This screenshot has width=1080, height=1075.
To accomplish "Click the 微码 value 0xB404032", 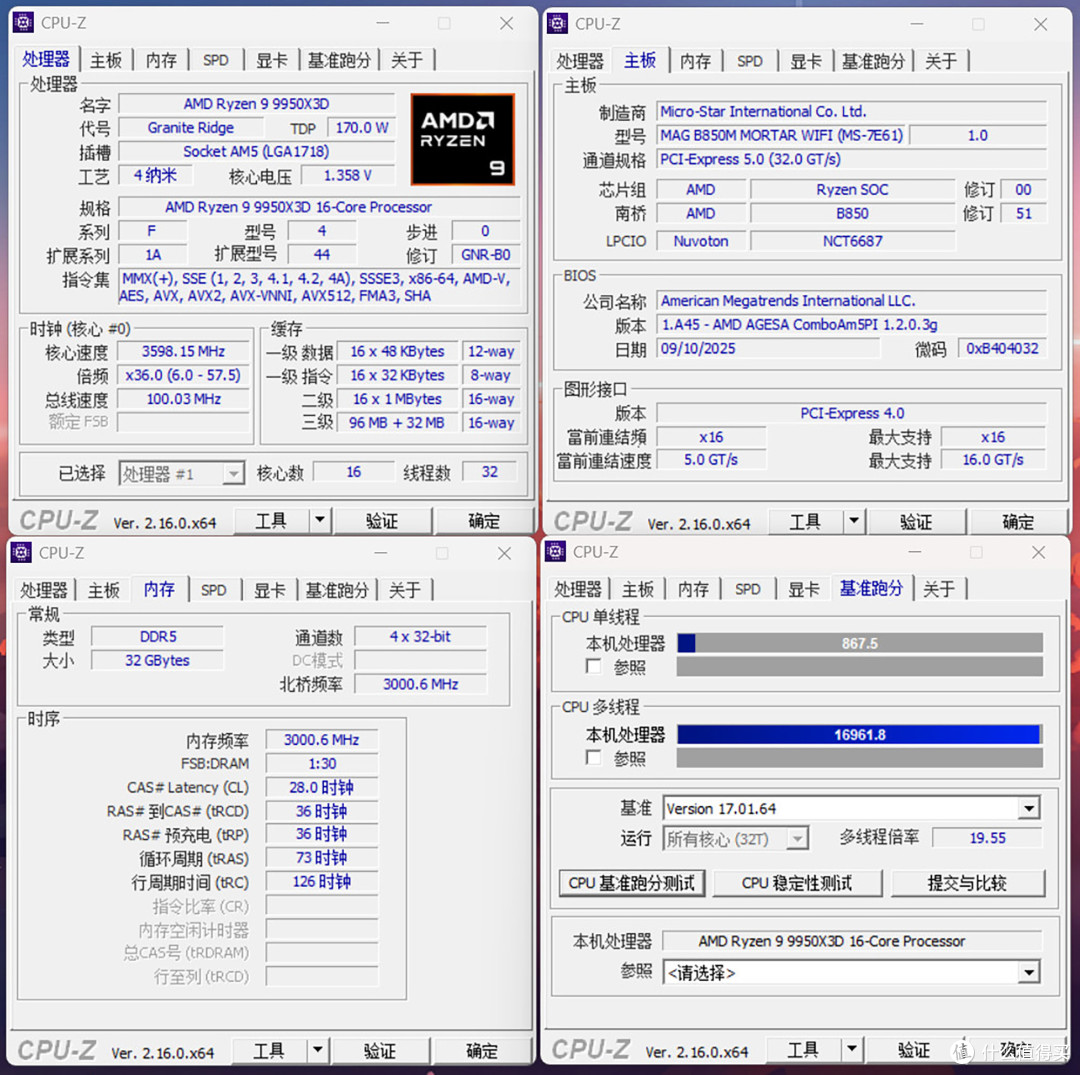I will (1002, 348).
